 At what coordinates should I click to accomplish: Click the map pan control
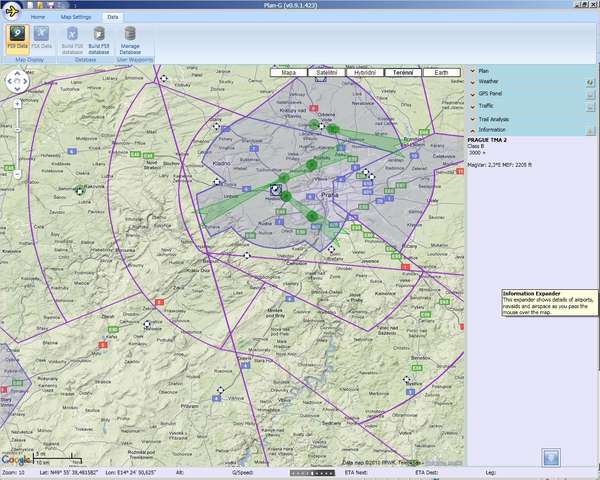click(17, 81)
